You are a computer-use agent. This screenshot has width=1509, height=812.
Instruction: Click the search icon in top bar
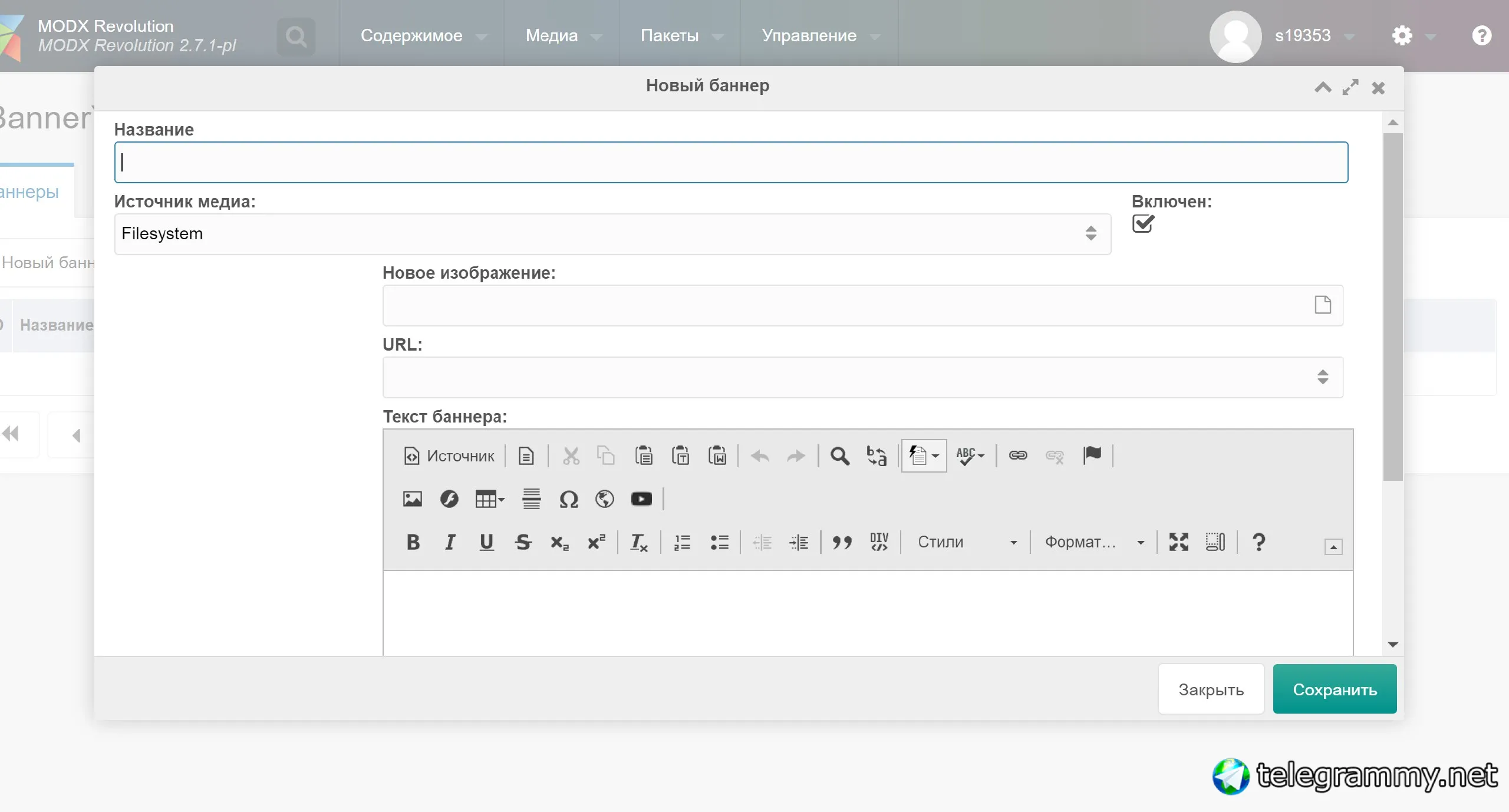(296, 37)
